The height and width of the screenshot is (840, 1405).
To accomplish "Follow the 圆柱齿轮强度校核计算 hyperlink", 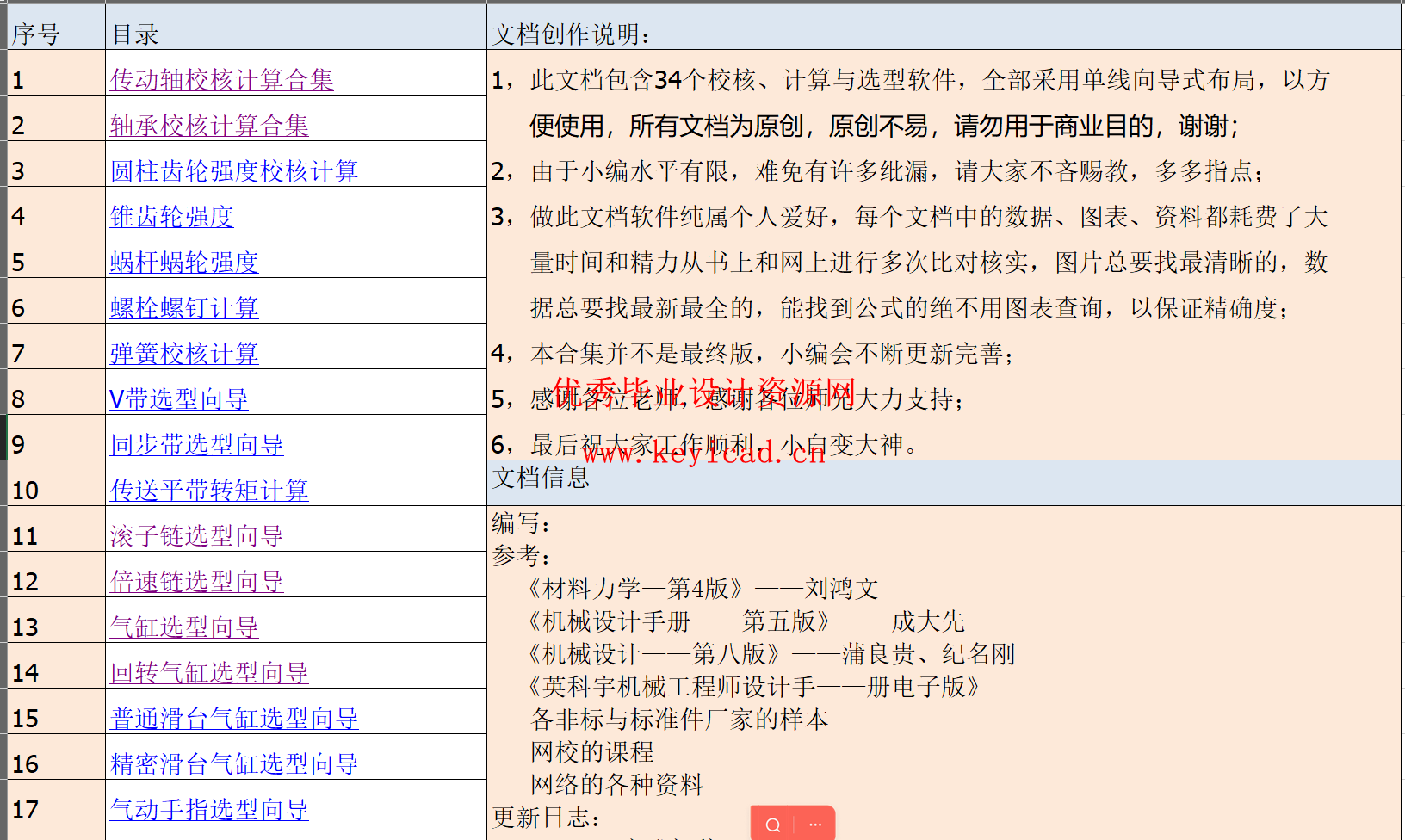I will [234, 171].
